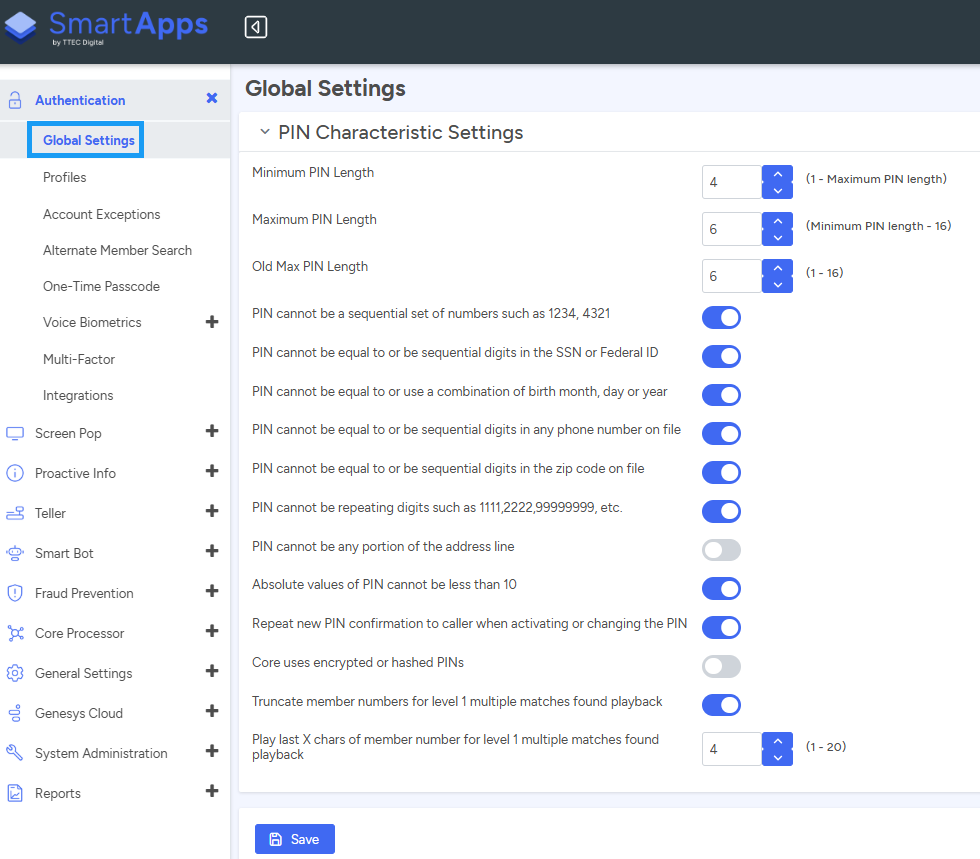Collapse PIN Characteristic Settings section chevron
The width and height of the screenshot is (980, 859).
(x=265, y=131)
